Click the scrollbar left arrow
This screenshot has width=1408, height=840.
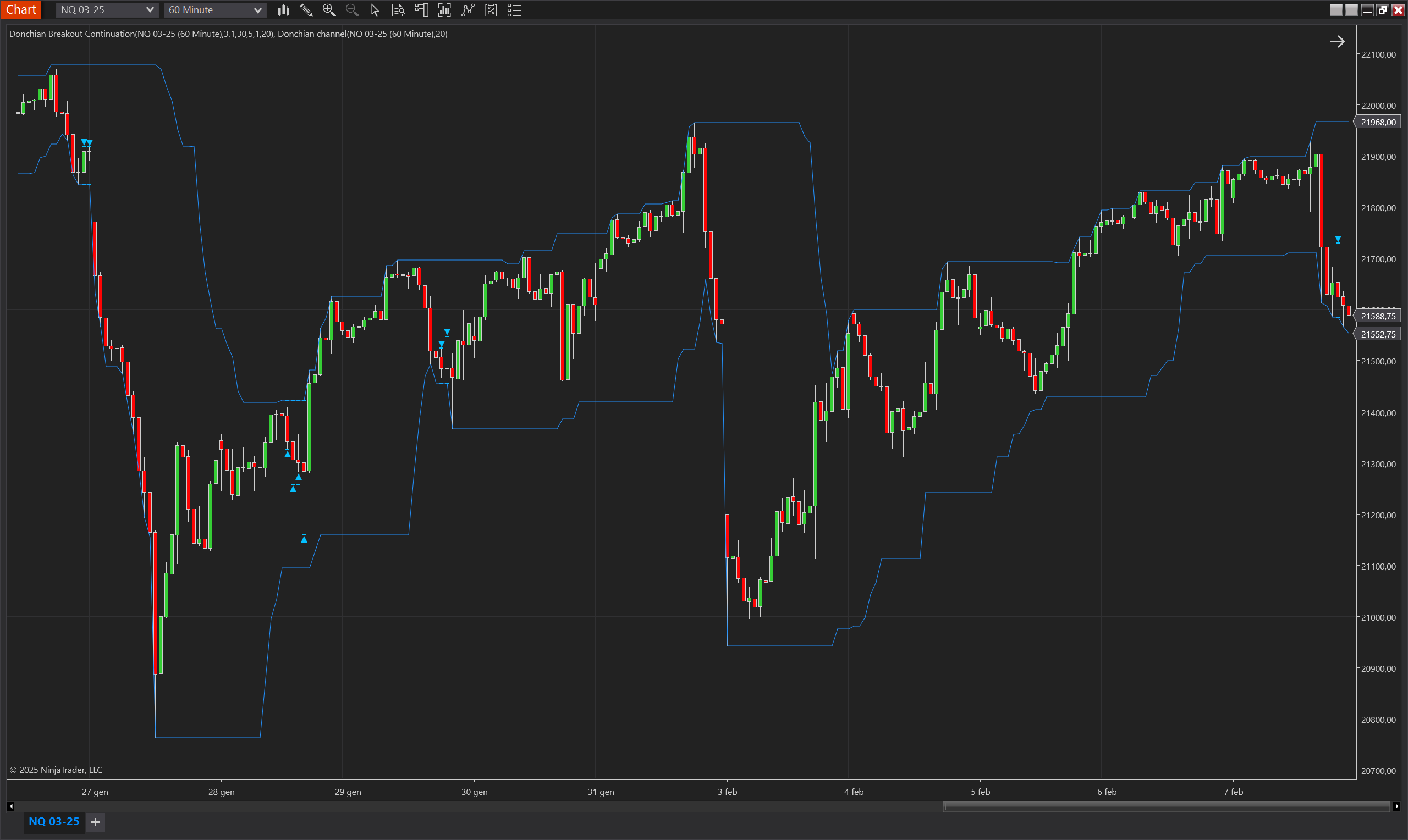pos(11,806)
